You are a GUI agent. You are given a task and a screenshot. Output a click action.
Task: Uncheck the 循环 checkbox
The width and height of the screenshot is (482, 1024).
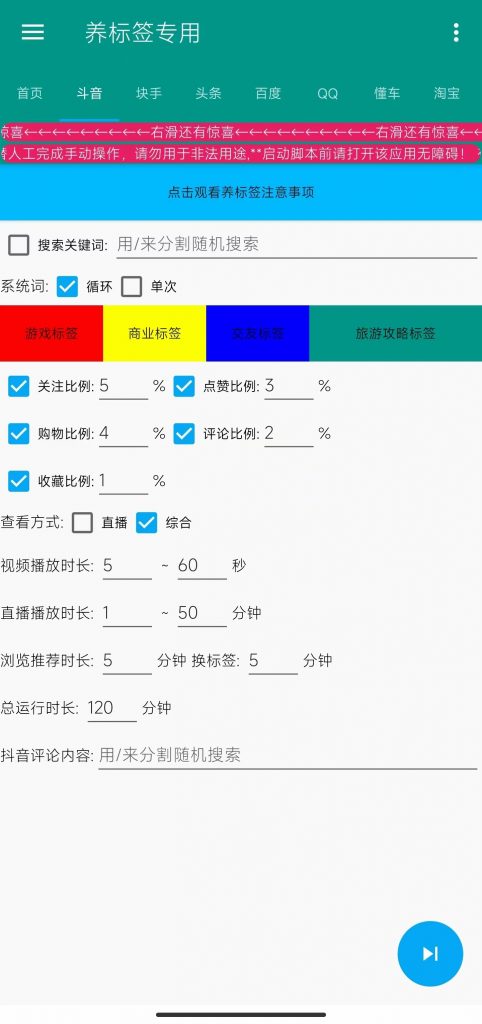coord(67,287)
